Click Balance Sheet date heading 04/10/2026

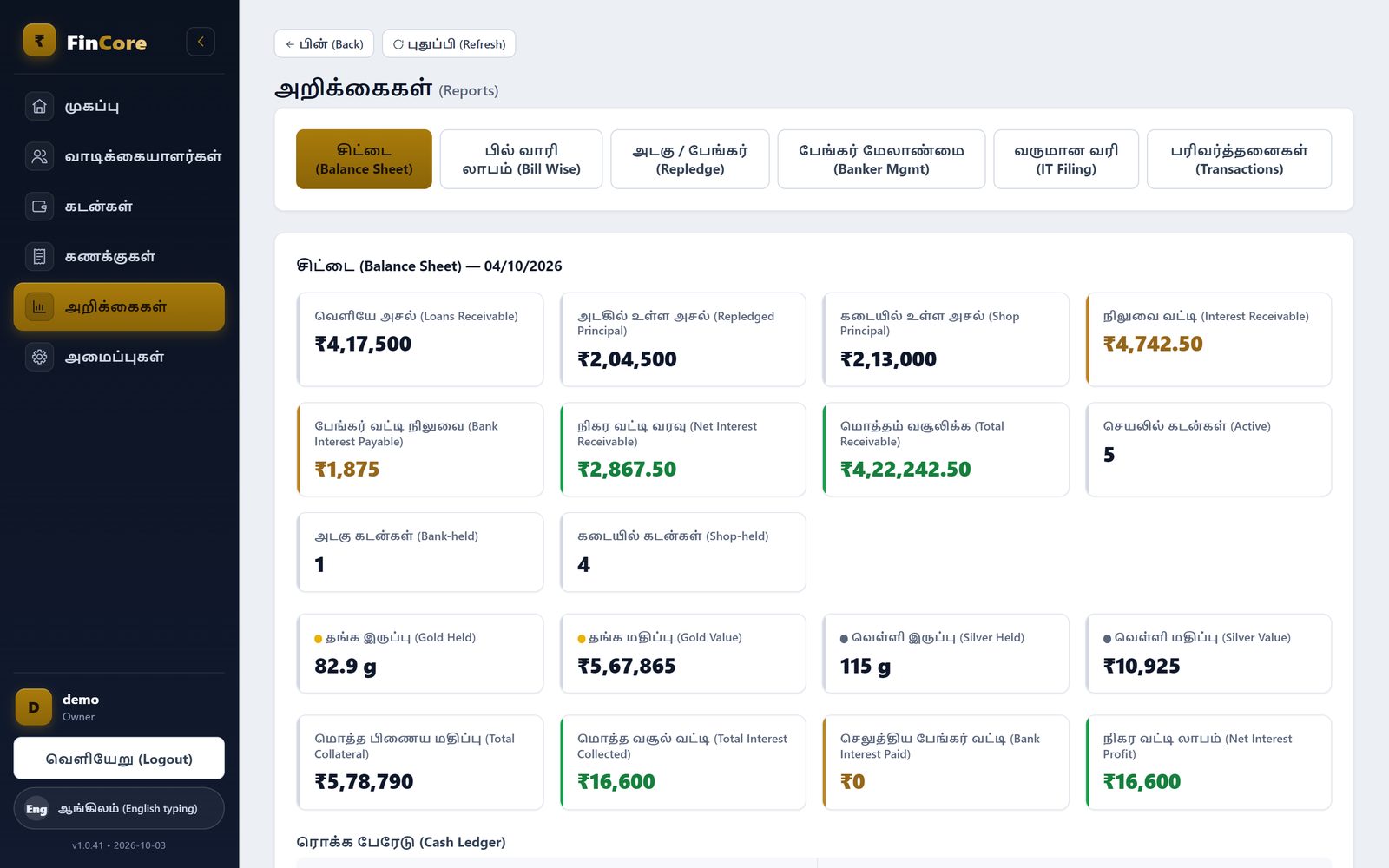click(523, 266)
